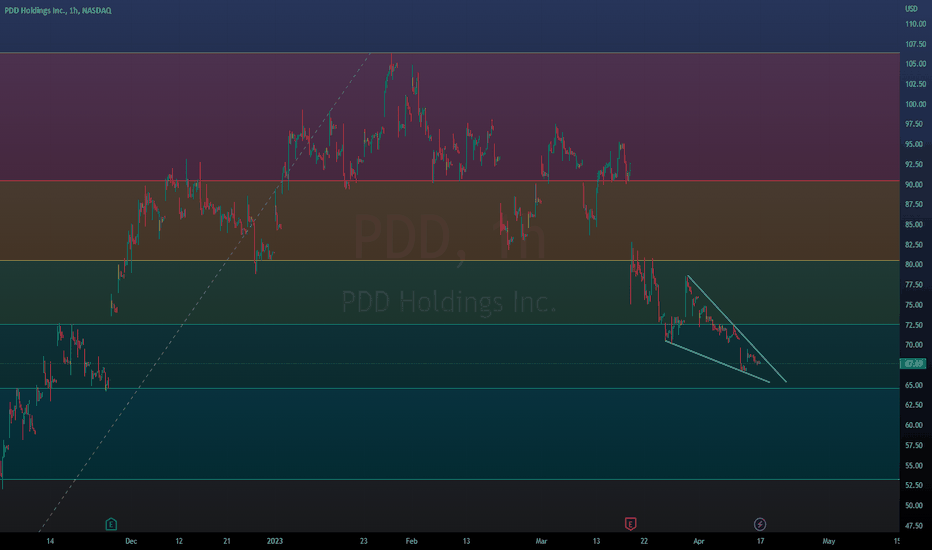
Task: Click the 75.00 price axis label
Action: click(915, 304)
